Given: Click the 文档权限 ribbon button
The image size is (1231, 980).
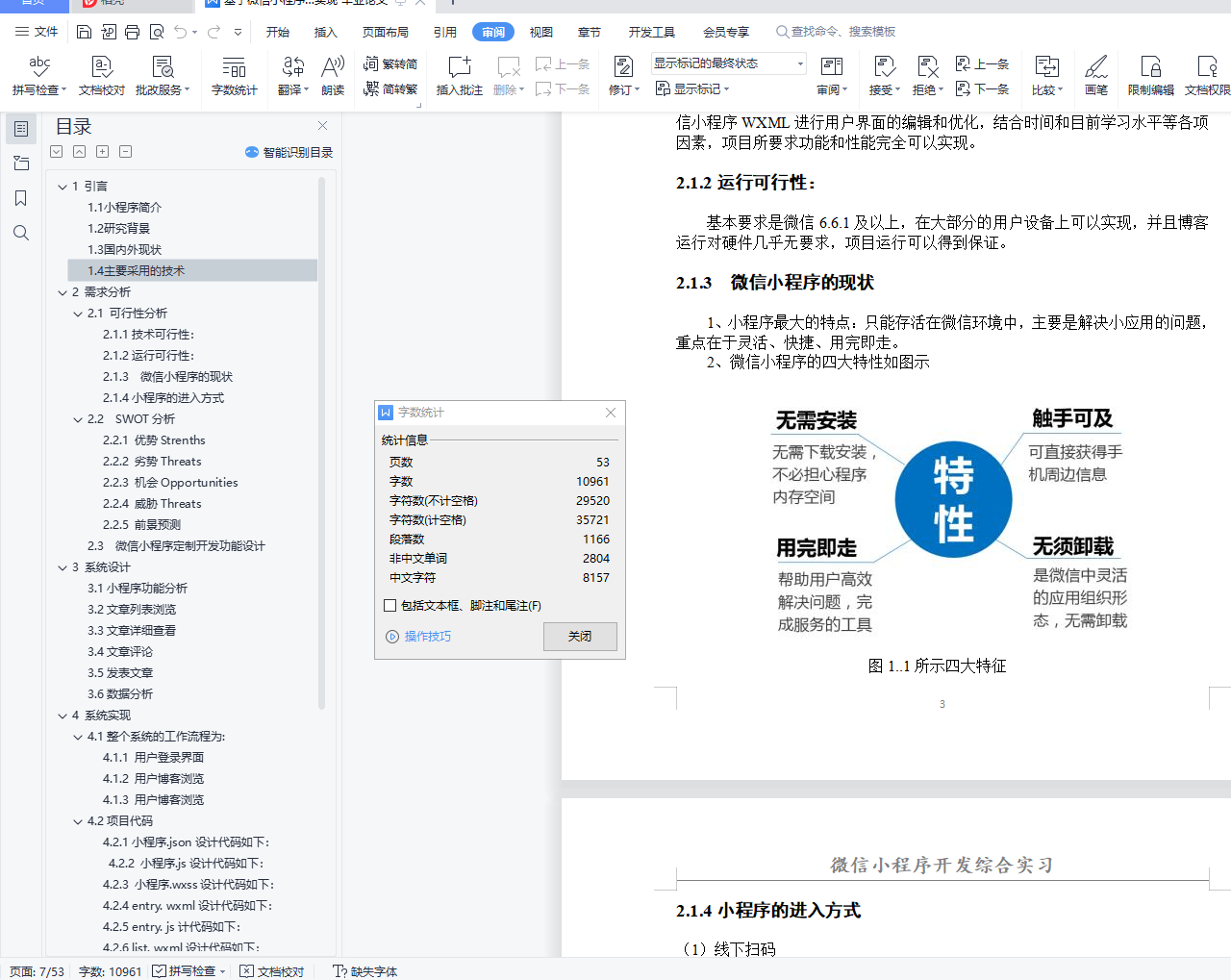Looking at the screenshot, I should click(1208, 75).
